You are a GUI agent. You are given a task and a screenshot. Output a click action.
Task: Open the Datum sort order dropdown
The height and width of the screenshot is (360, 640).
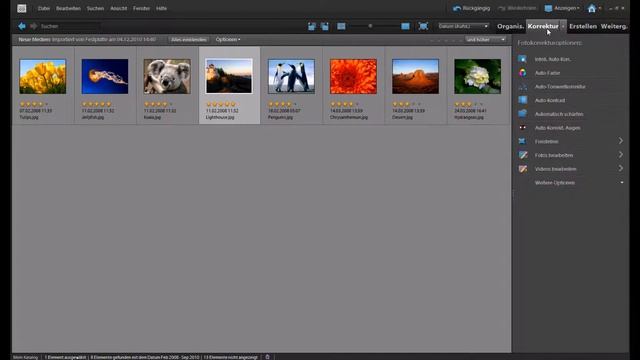463,26
